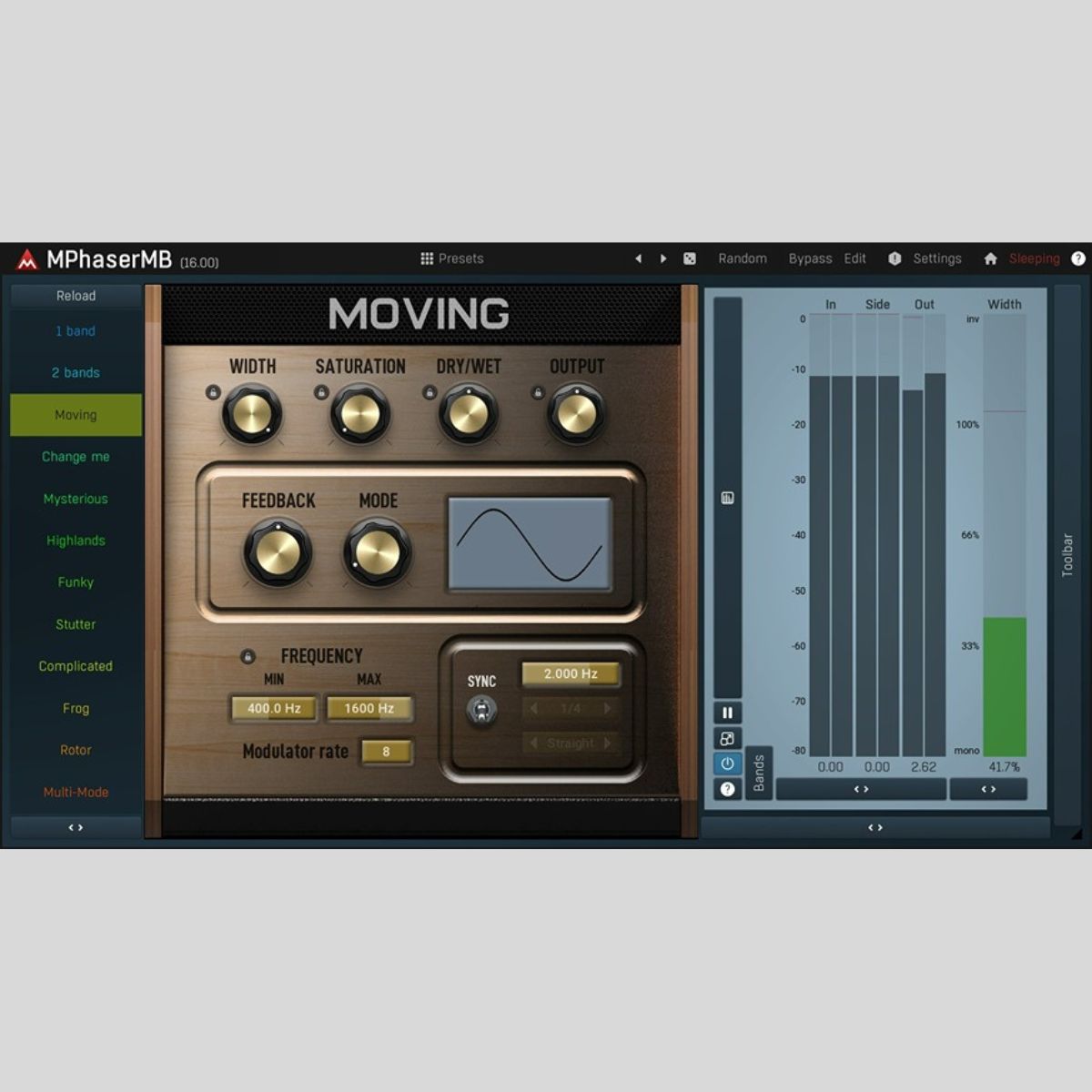Click the Reload button

(76, 296)
